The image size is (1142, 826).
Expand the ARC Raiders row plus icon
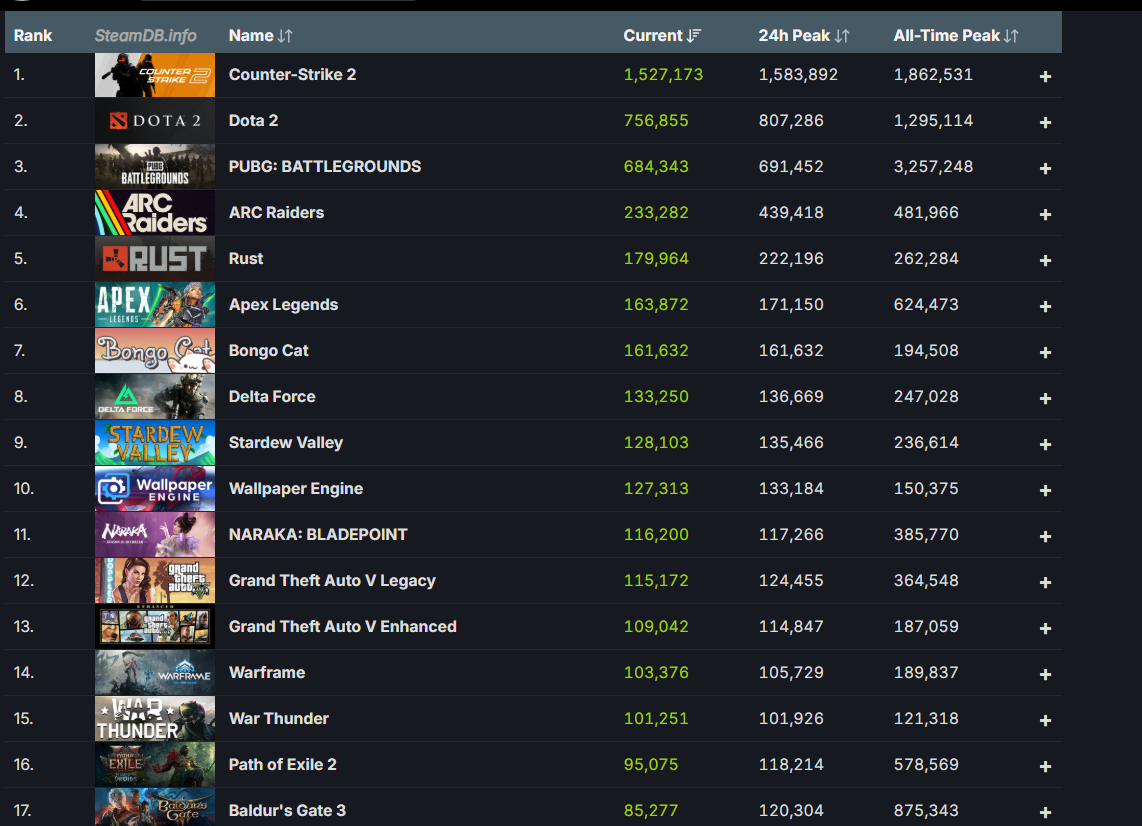coord(1045,214)
